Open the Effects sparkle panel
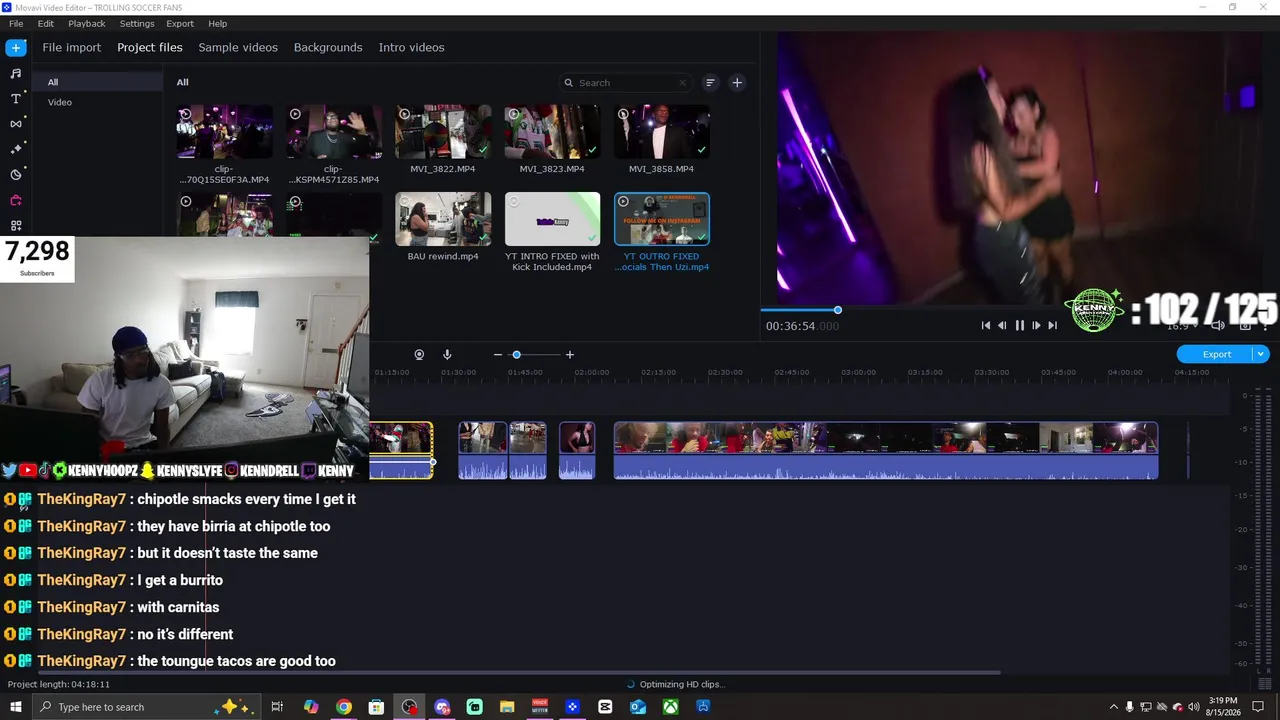The width and height of the screenshot is (1280, 720). [16, 149]
